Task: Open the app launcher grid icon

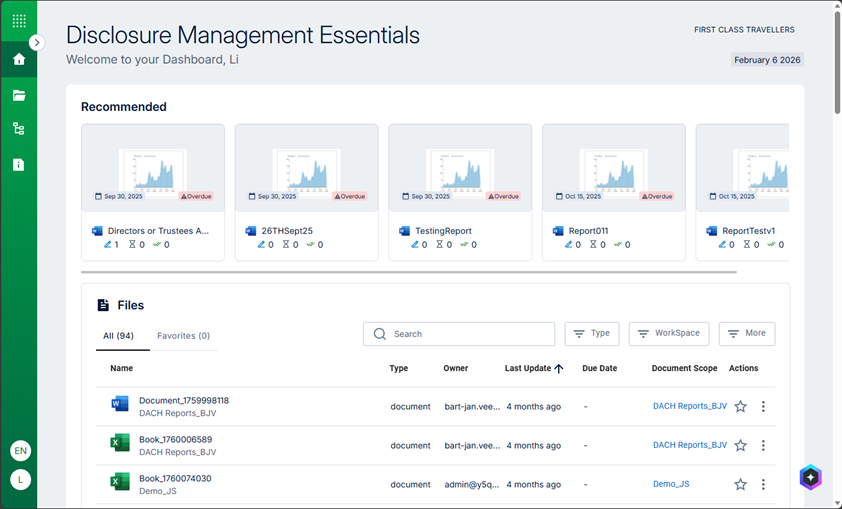Action: pos(19,21)
